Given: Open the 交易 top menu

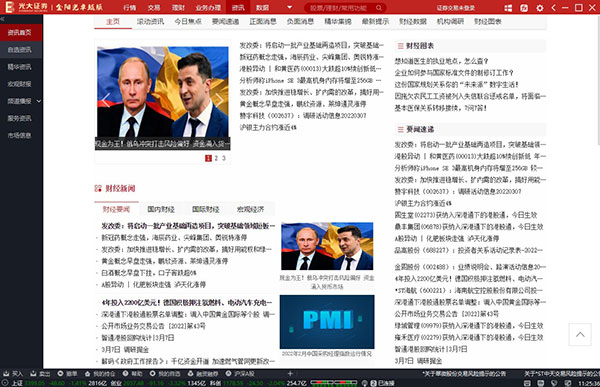Looking at the screenshot, I should pyautogui.click(x=154, y=8).
